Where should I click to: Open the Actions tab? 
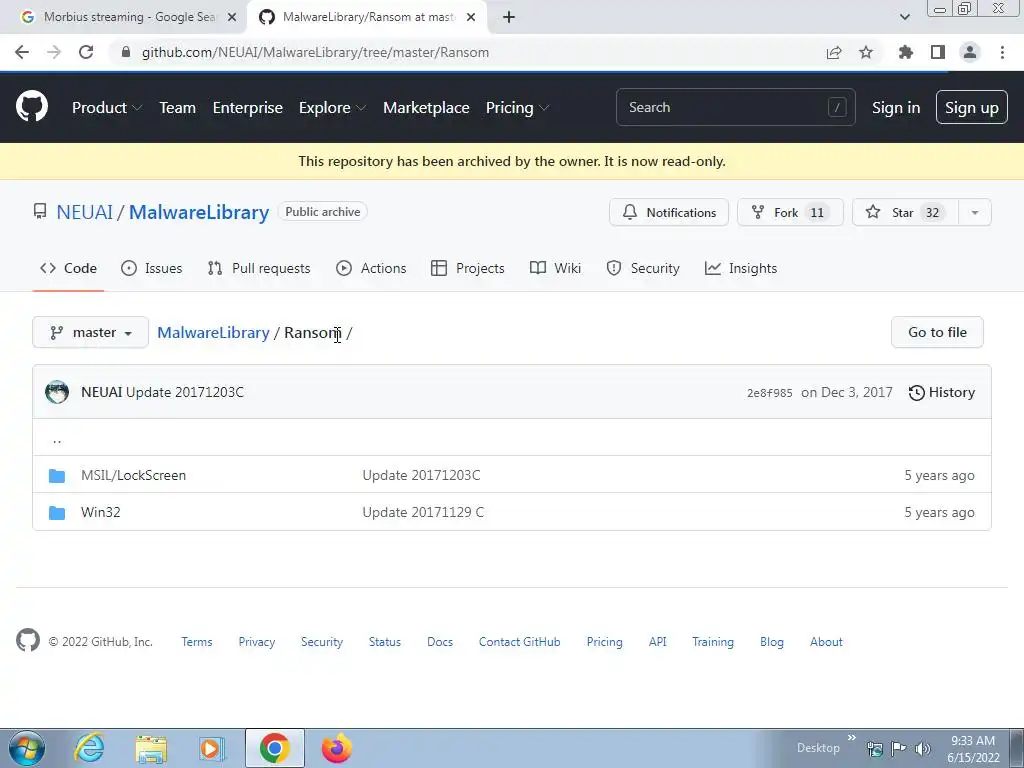371,268
